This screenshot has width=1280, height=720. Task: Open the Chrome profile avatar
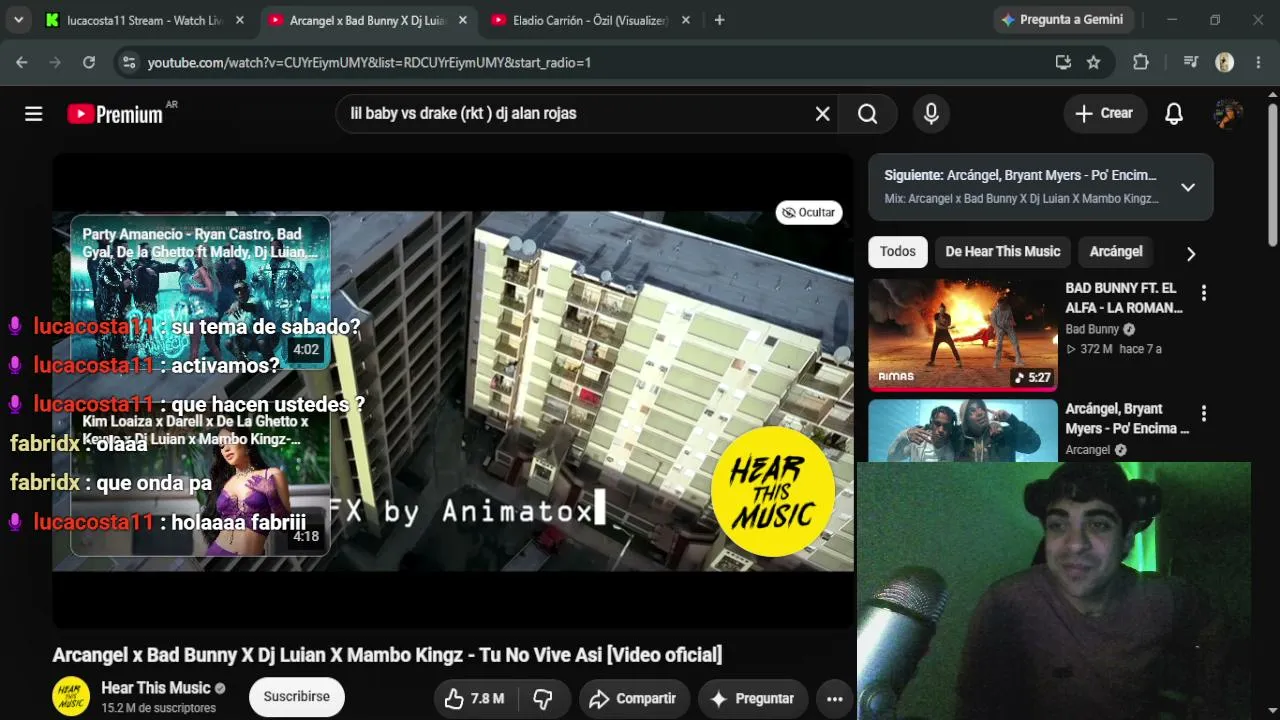pos(1224,62)
